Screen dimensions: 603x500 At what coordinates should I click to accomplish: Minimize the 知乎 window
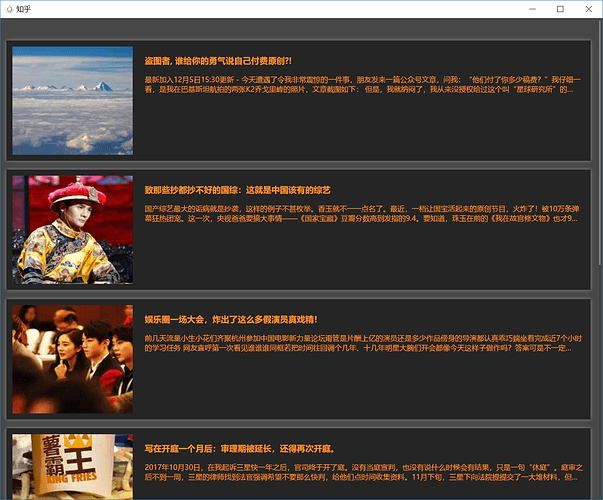click(x=533, y=9)
